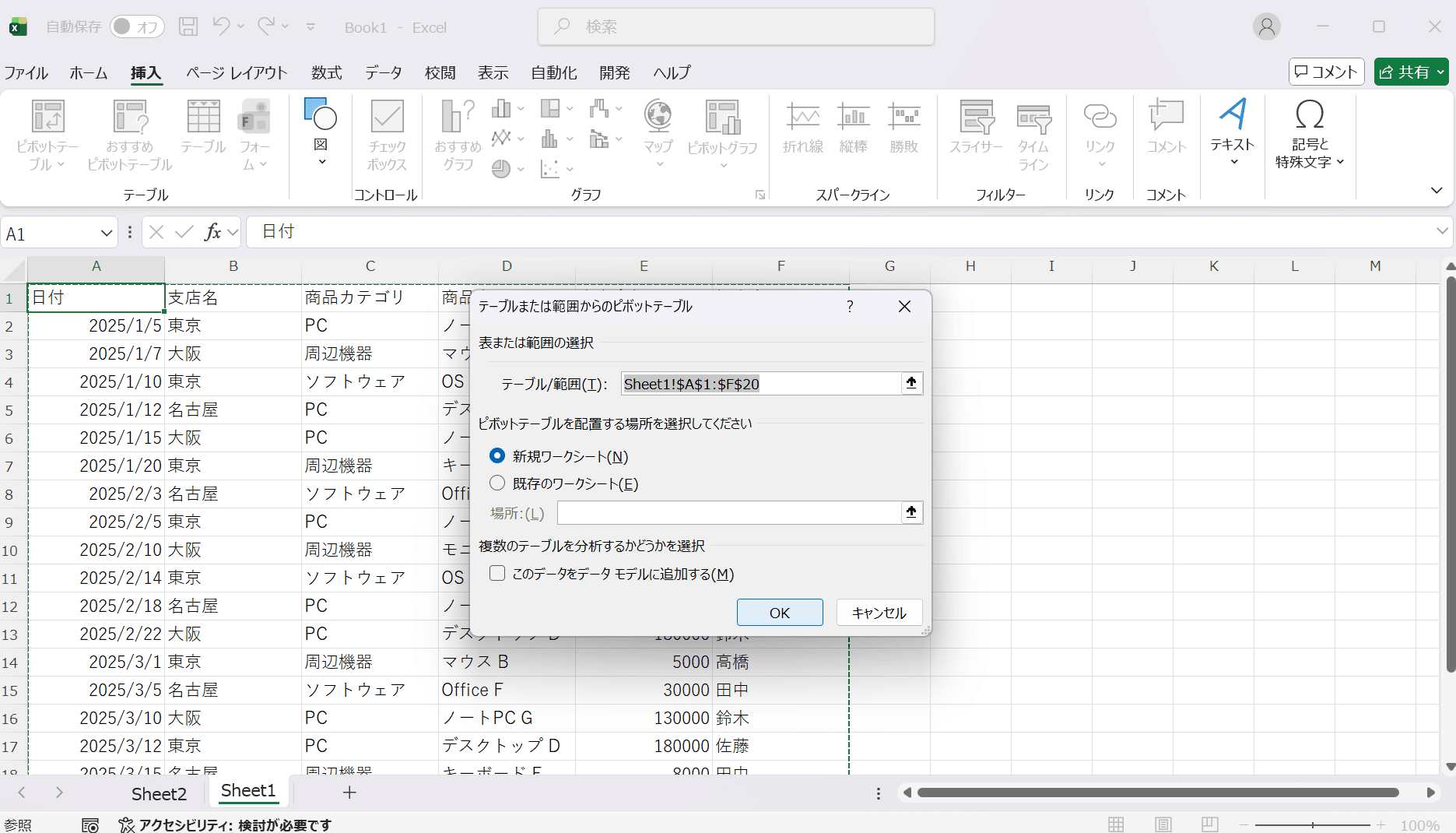Select the 既存のワークシート radio button
Viewport: 1456px width, 833px height.
pos(497,483)
